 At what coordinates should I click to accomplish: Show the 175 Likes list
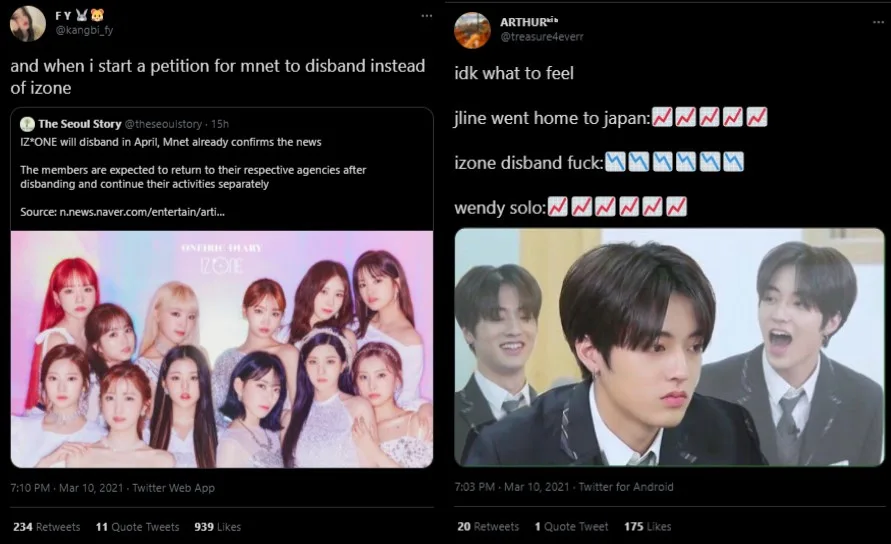tap(647, 526)
